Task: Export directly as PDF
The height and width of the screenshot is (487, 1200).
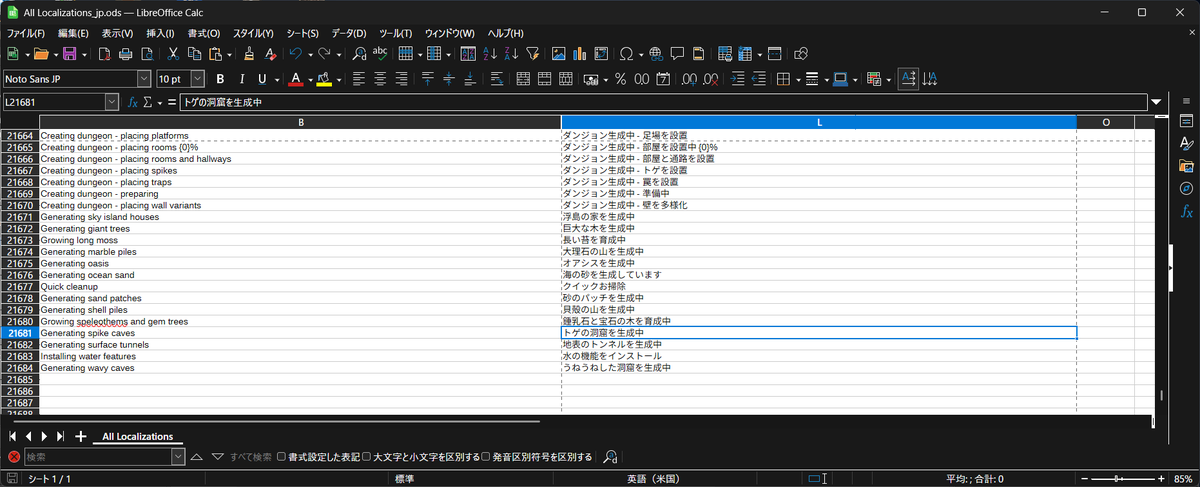Action: pos(105,53)
